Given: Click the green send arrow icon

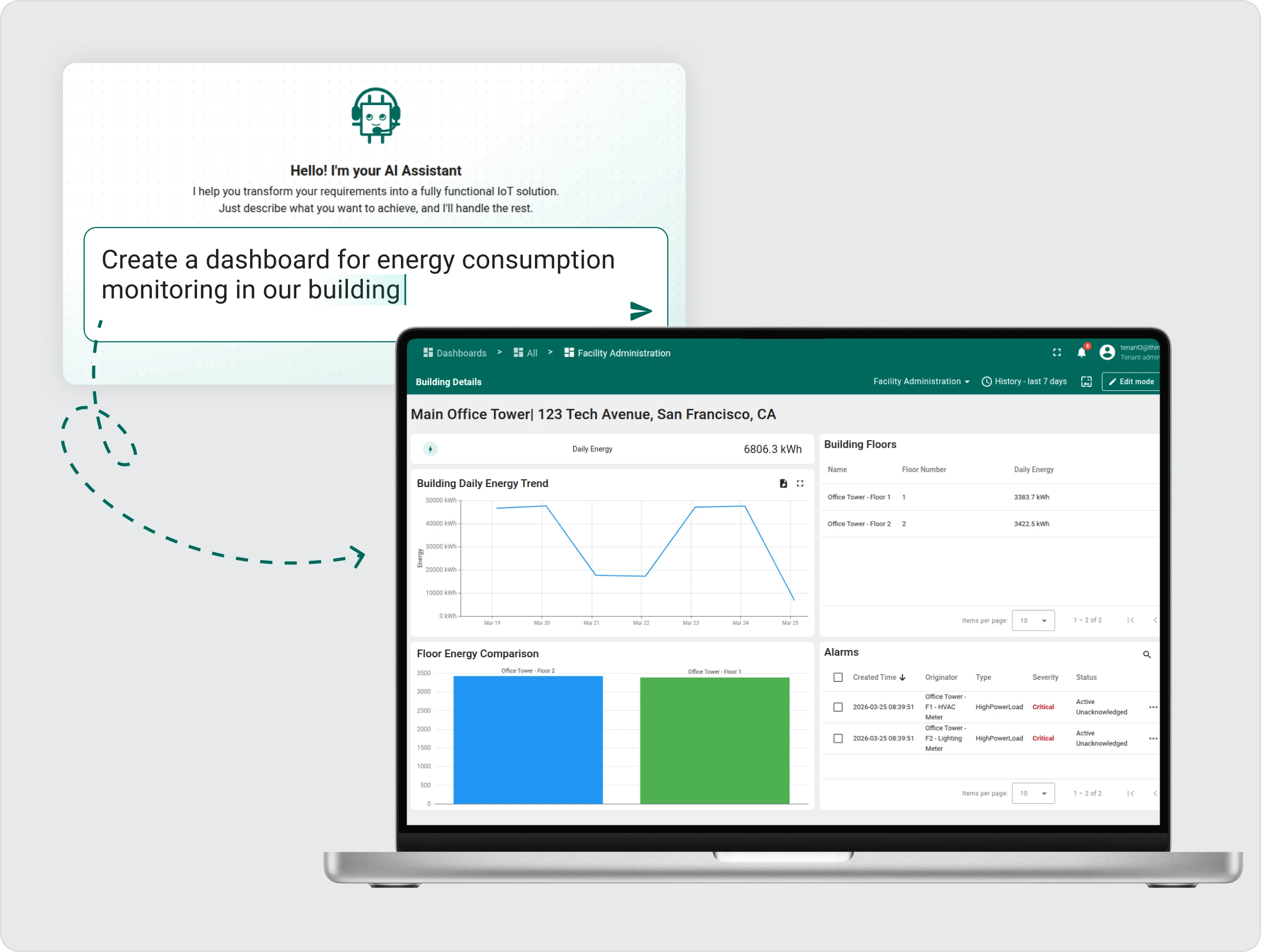Looking at the screenshot, I should [x=641, y=311].
